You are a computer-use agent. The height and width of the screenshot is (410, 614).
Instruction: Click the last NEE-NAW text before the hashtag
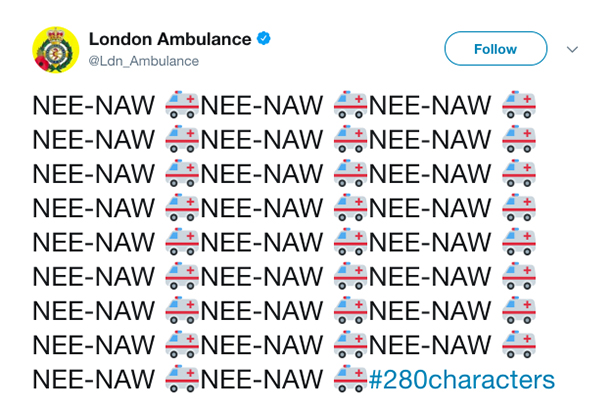pyautogui.click(x=262, y=380)
